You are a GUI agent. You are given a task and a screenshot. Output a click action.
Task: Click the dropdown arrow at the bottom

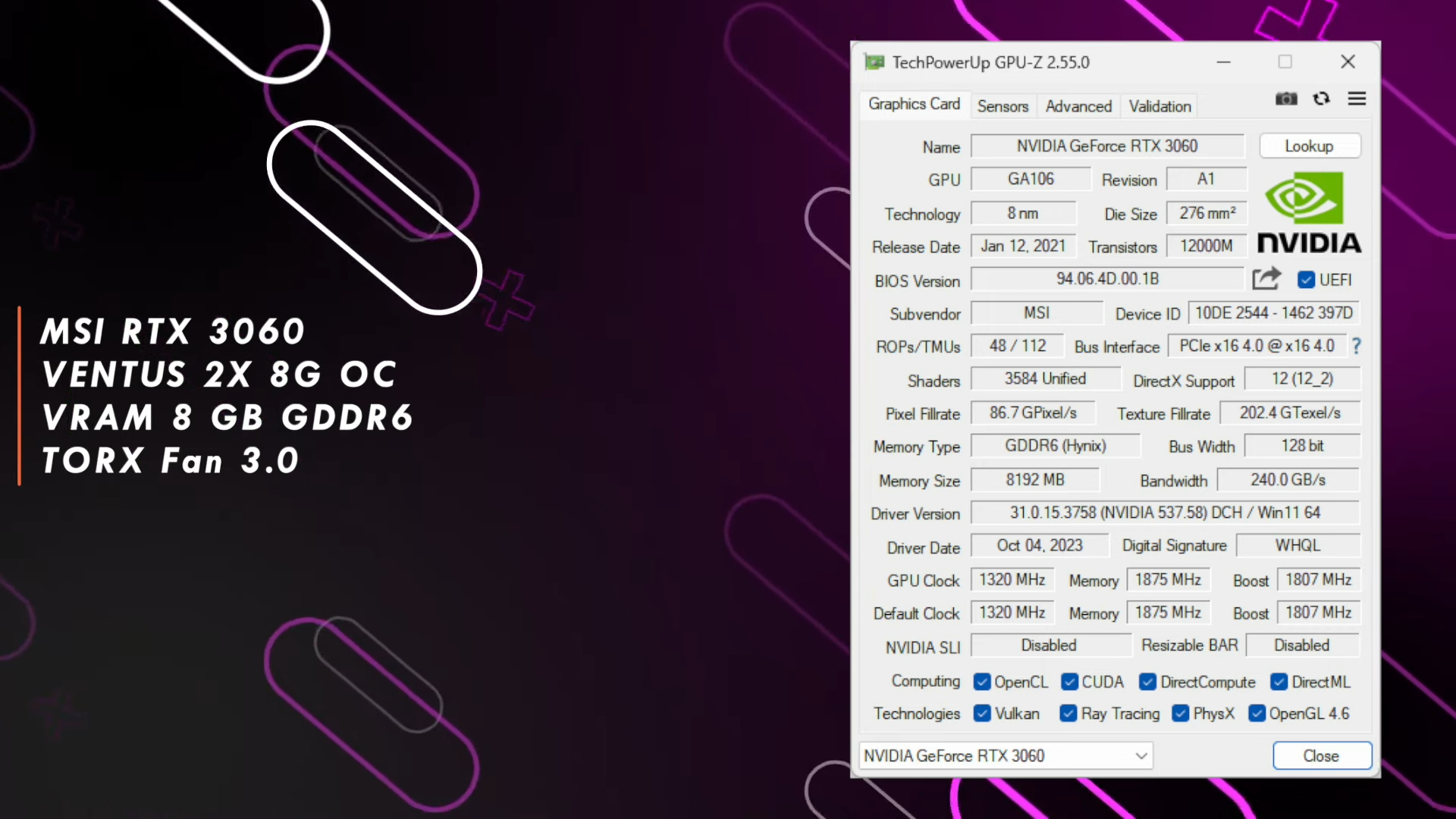click(x=1141, y=755)
